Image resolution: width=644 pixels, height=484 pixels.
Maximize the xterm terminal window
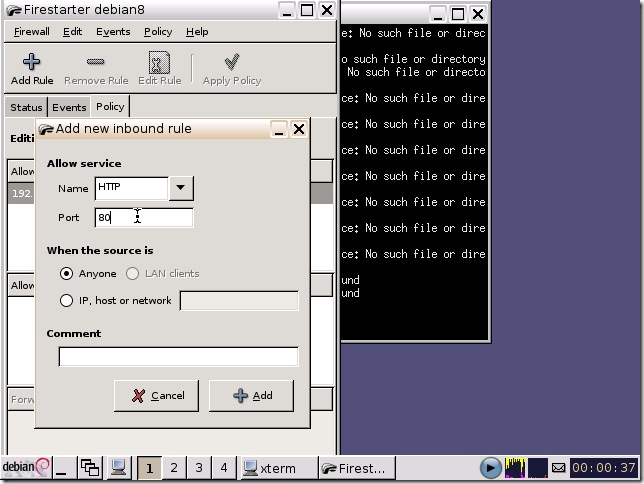tap(458, 14)
